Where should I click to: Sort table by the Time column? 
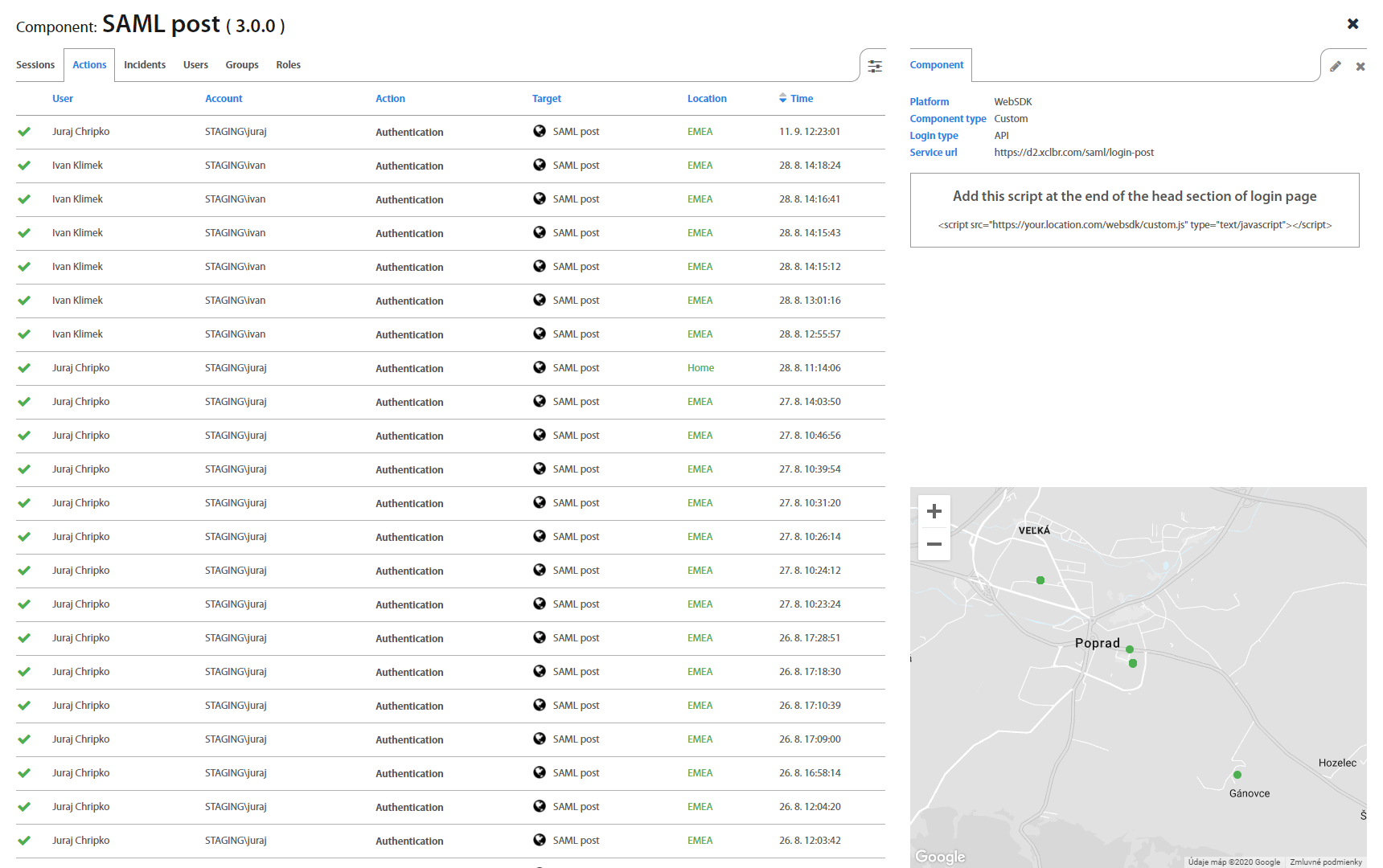click(x=801, y=99)
